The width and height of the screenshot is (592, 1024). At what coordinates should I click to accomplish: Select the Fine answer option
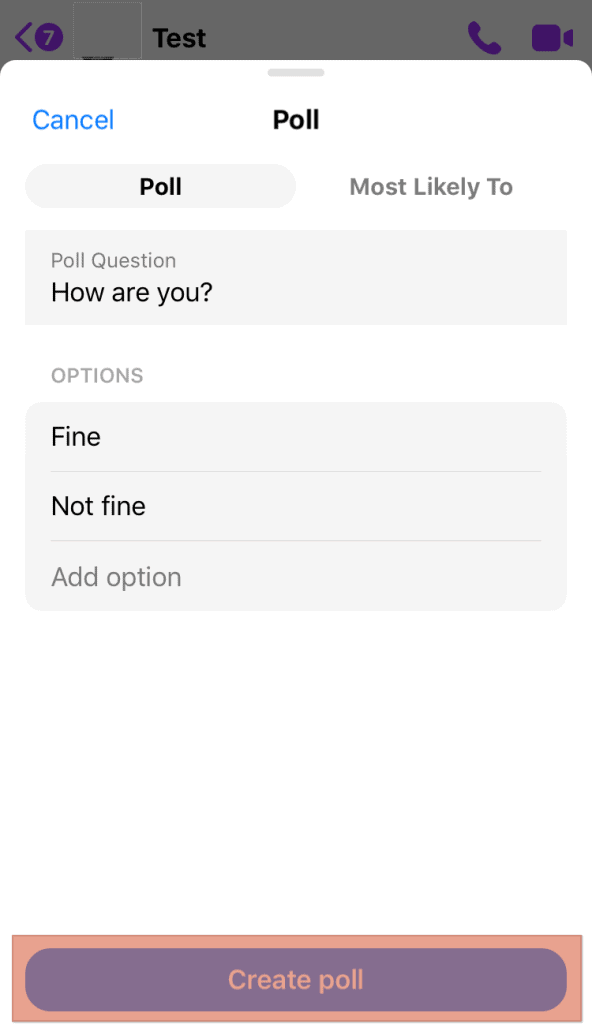tap(295, 436)
